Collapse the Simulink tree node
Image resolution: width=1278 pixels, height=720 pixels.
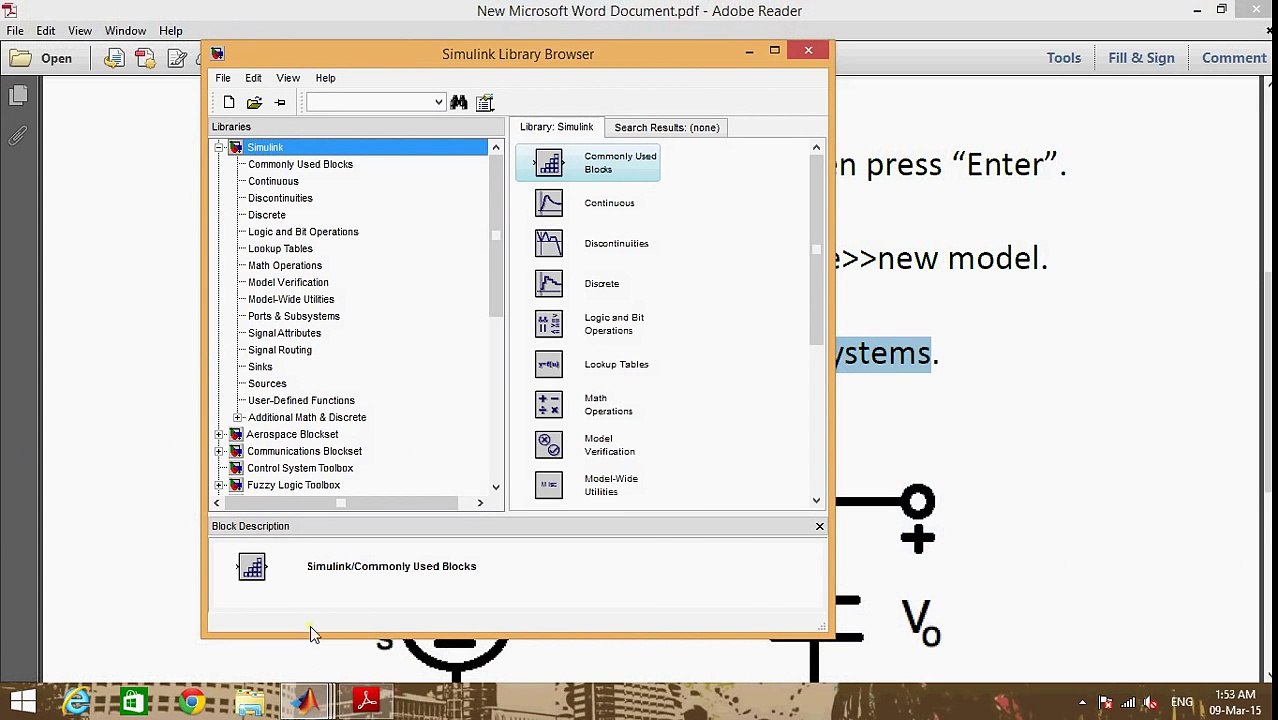pos(219,147)
